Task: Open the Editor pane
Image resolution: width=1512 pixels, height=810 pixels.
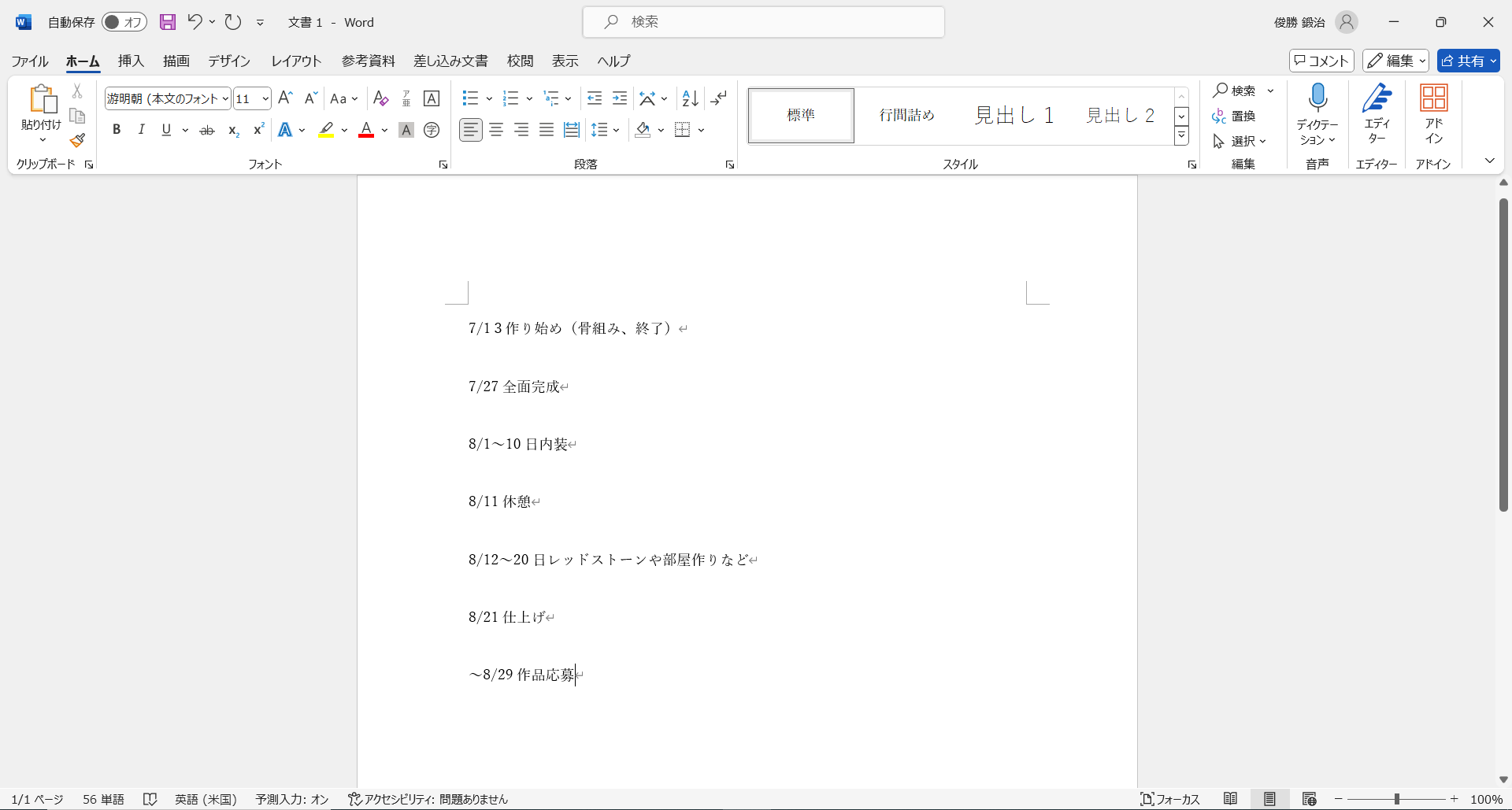Action: coord(1377,114)
